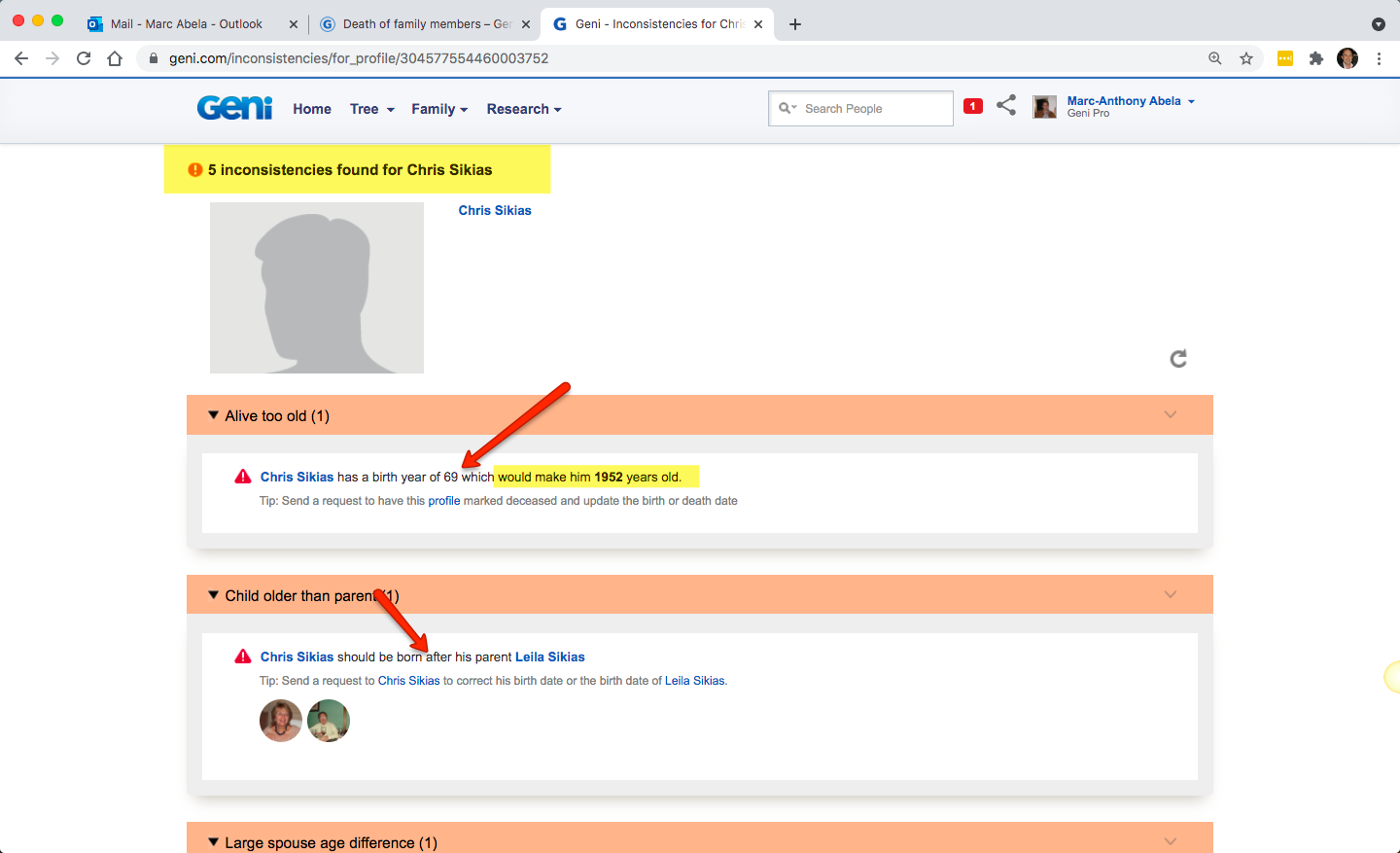Bookmark this page with star icon
Image resolution: width=1400 pixels, height=853 pixels.
[x=1246, y=58]
